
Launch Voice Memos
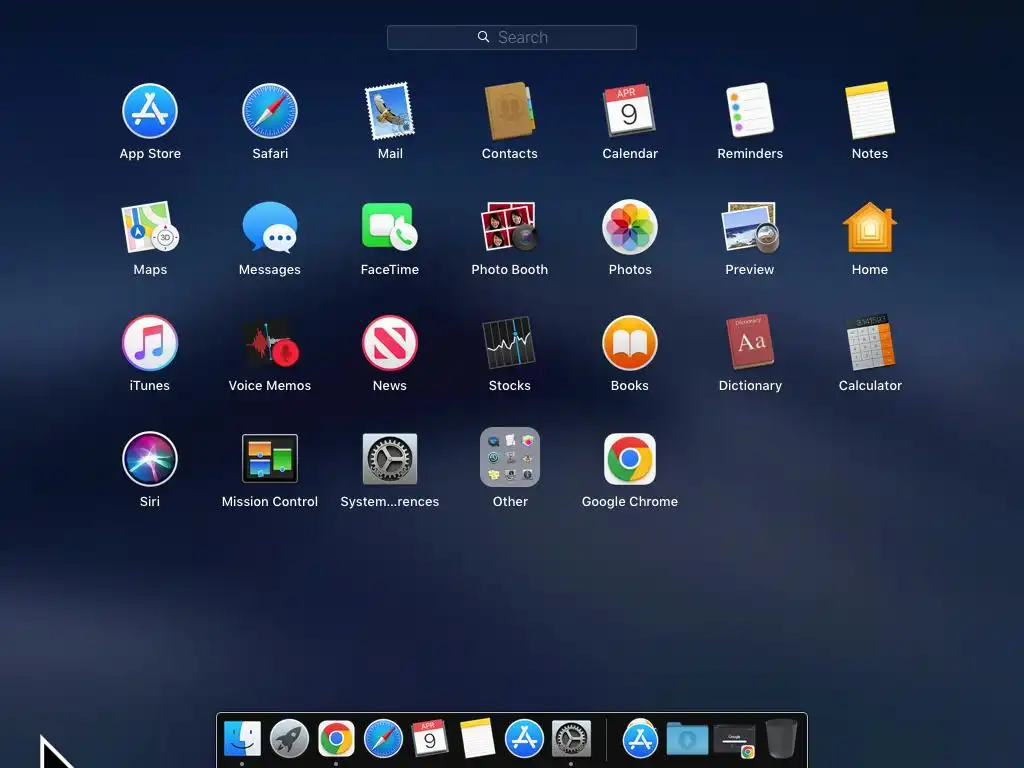click(x=271, y=343)
